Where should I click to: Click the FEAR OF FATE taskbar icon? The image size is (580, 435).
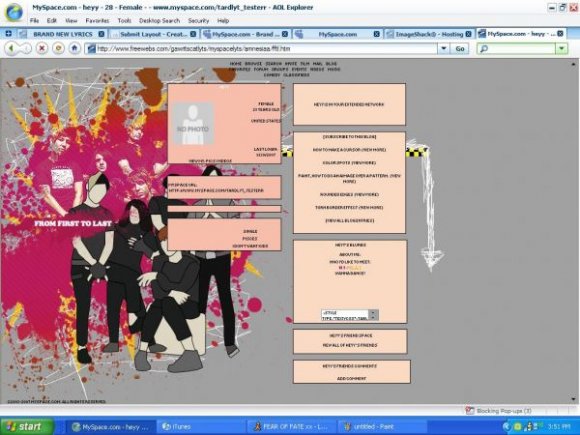257,426
